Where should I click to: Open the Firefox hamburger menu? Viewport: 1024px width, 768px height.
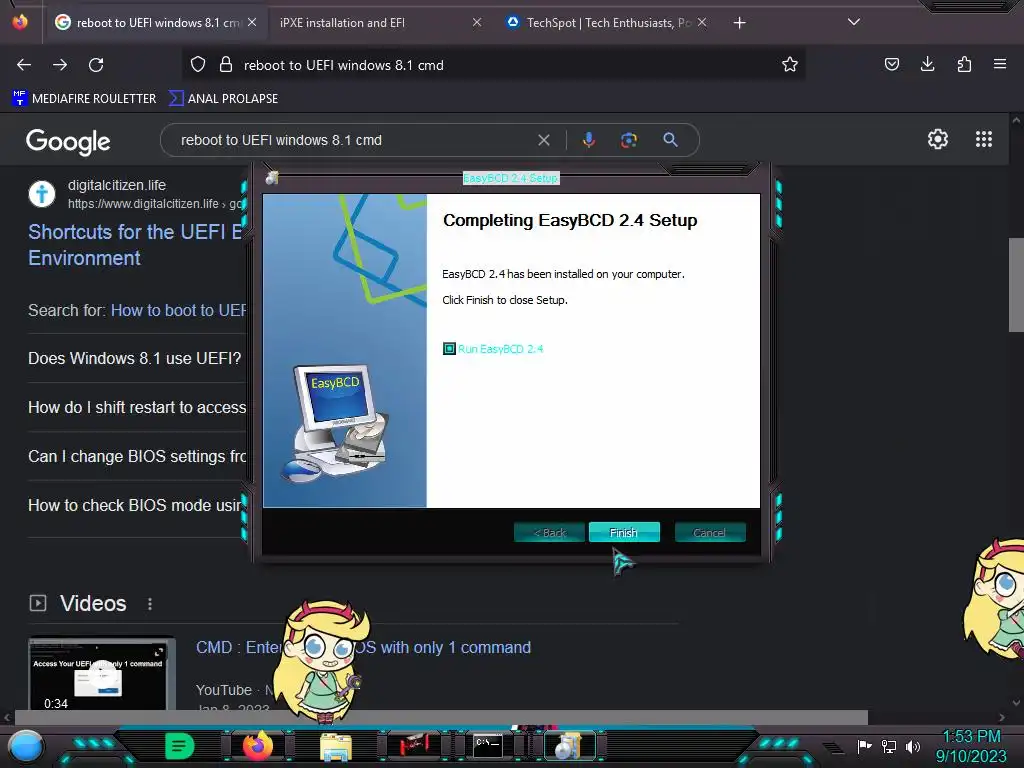[1000, 64]
